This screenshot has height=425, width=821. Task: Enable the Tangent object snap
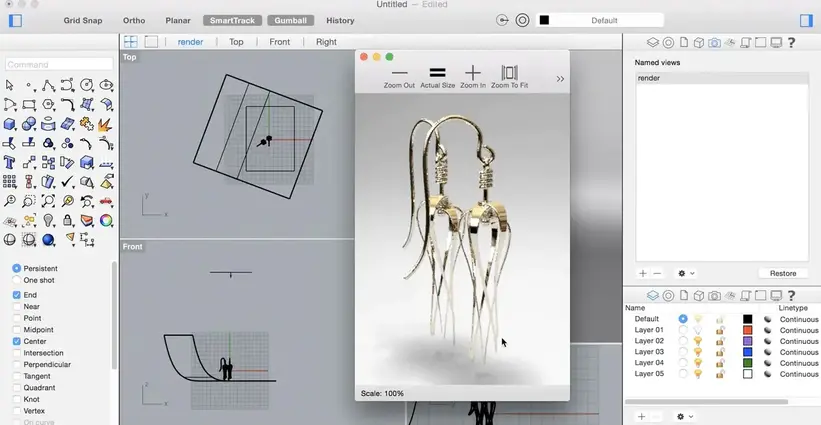point(17,376)
